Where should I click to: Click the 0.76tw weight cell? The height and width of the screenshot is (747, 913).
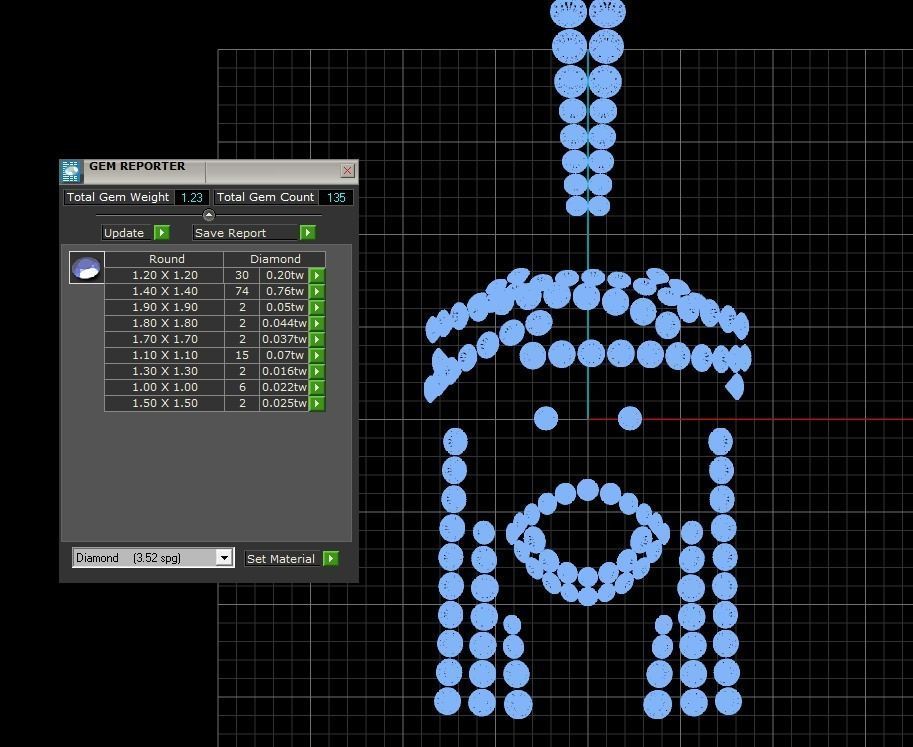coord(284,291)
